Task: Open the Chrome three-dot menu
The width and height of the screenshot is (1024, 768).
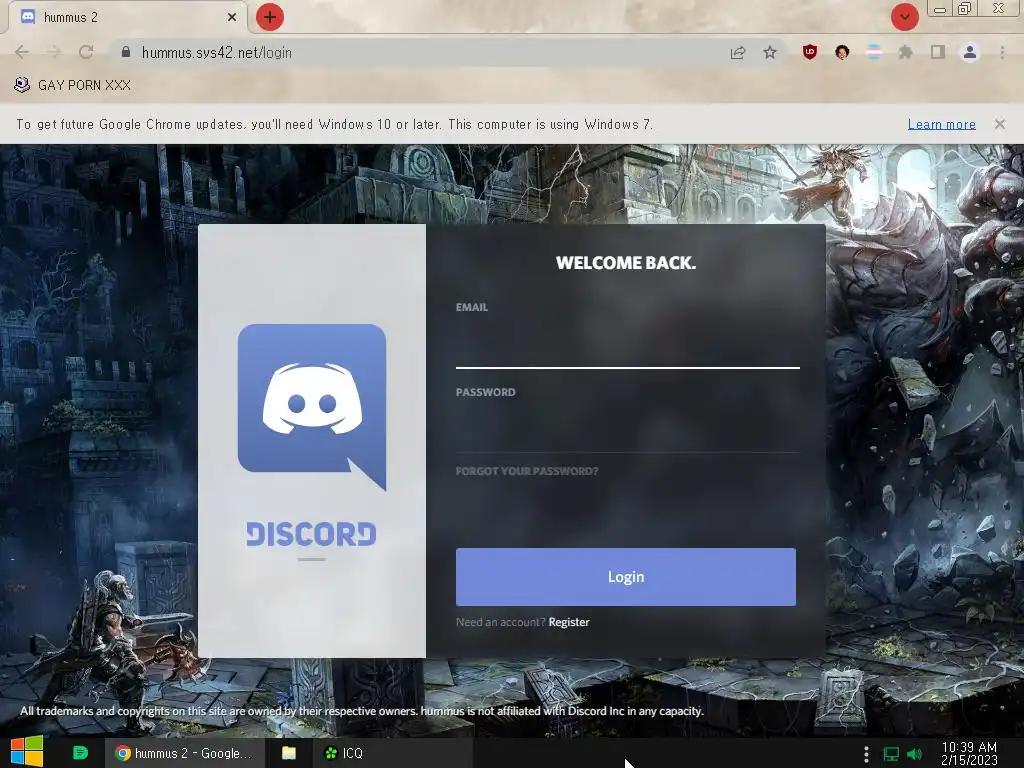Action: tap(1002, 52)
